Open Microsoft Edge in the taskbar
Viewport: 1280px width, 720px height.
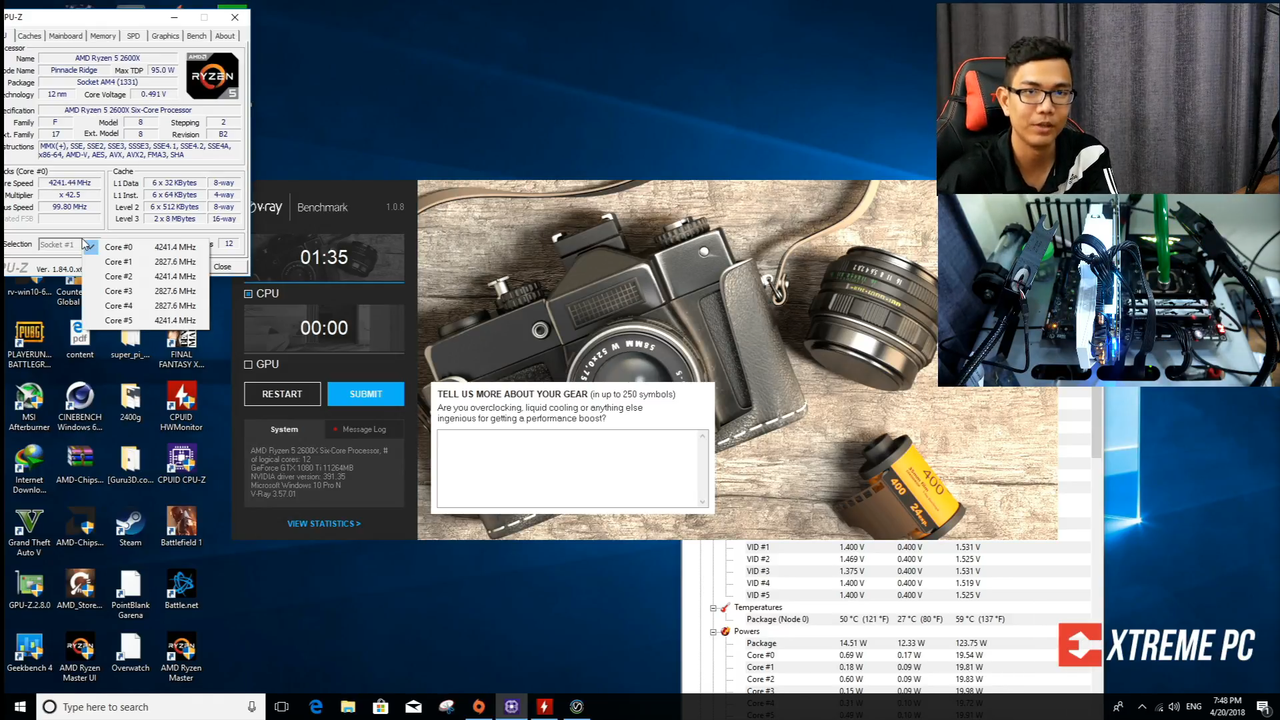pos(316,707)
